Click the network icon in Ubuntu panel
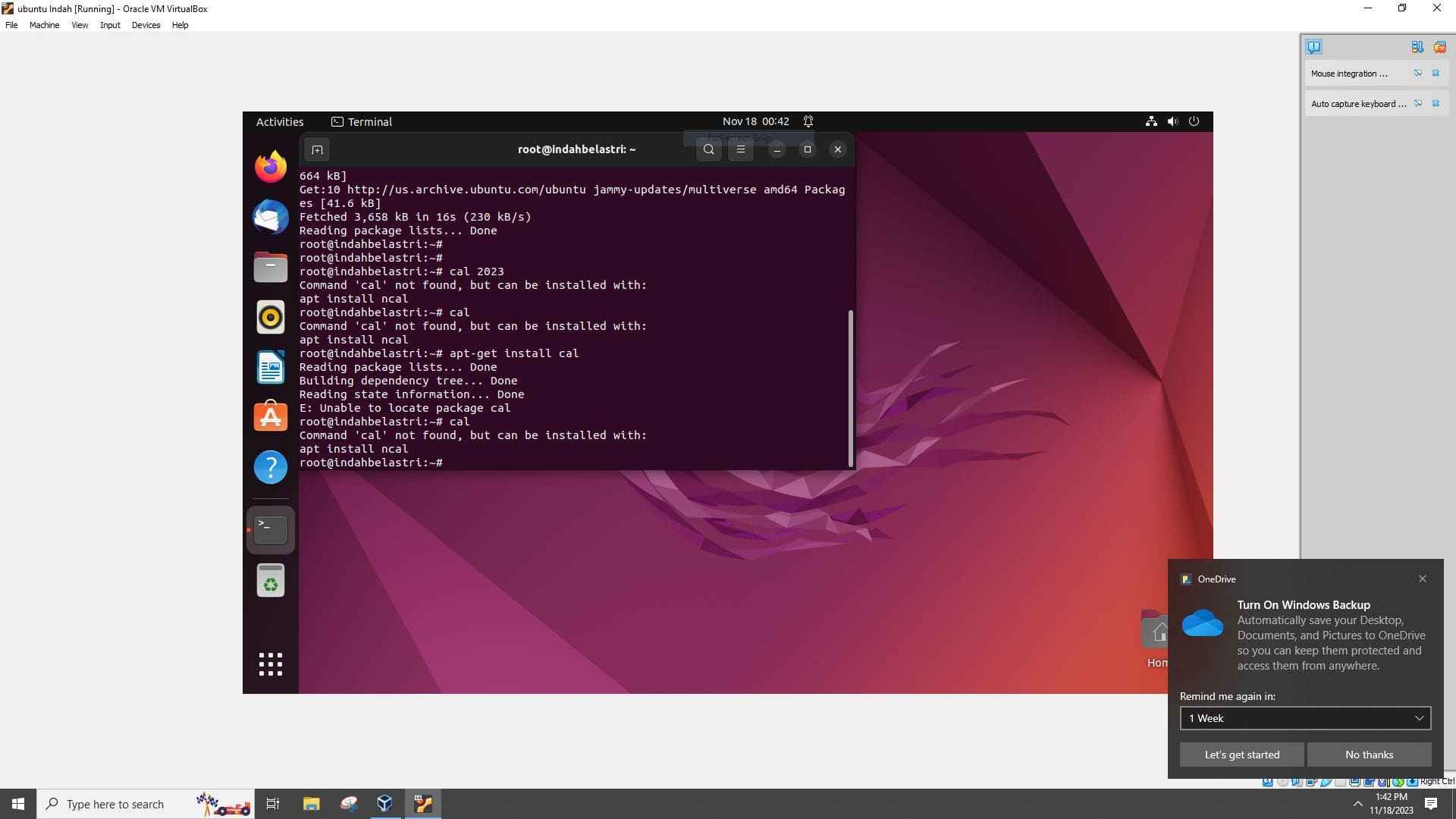This screenshot has width=1456, height=819. [x=1151, y=121]
